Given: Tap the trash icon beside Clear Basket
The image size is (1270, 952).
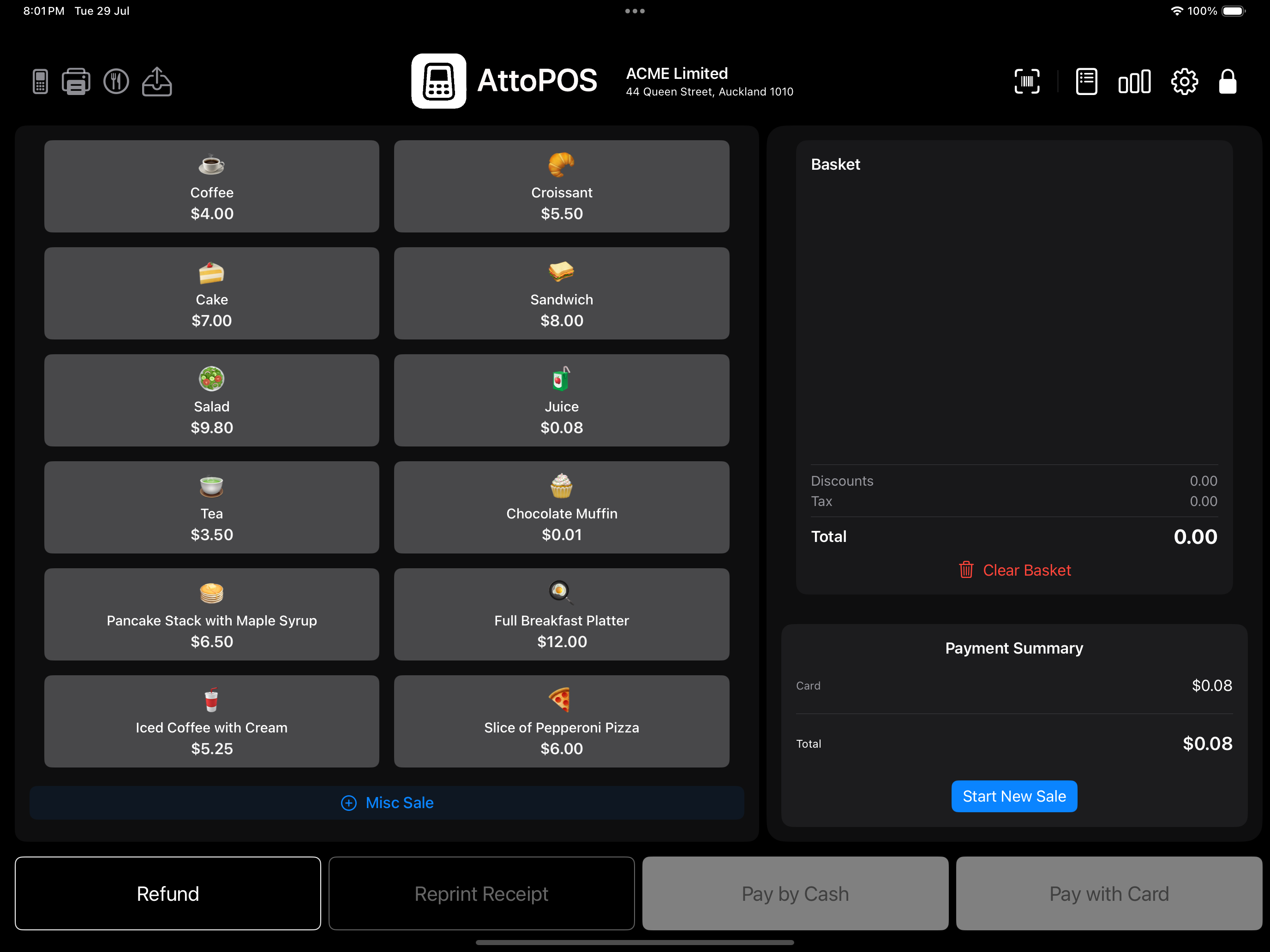Looking at the screenshot, I should pos(966,570).
